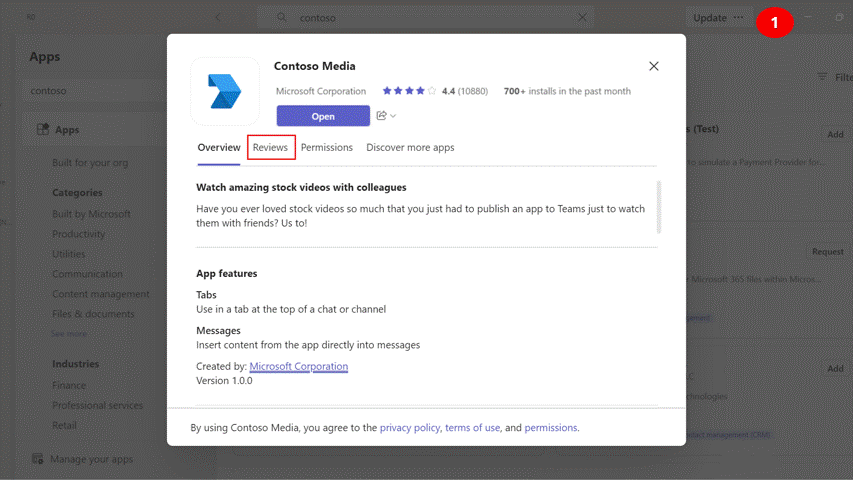Expand categories with See more
The width and height of the screenshot is (853, 480).
pos(69,334)
